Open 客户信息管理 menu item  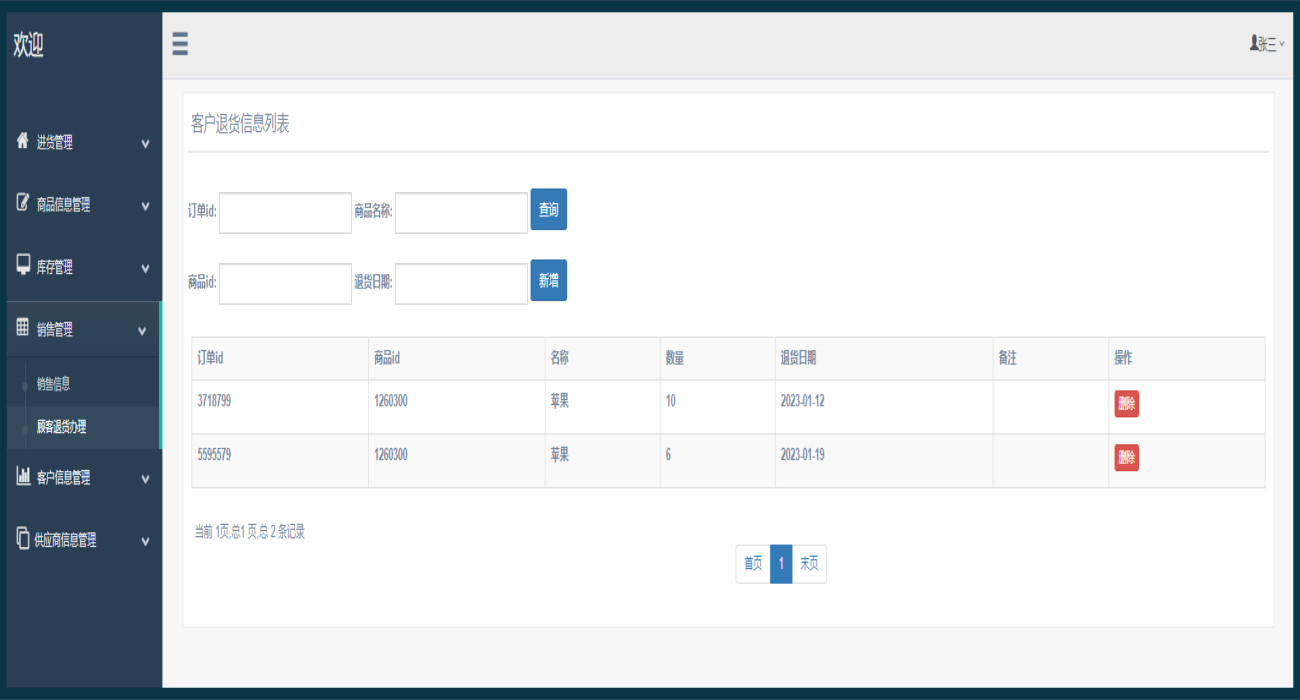coord(83,478)
